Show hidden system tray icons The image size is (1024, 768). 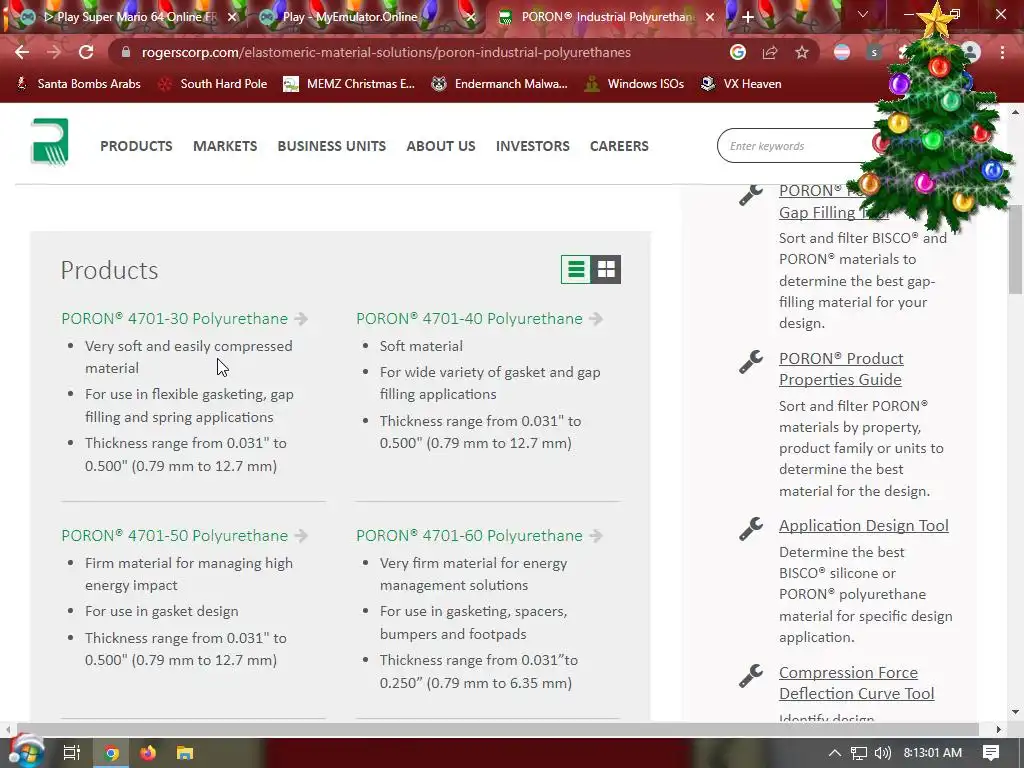click(x=834, y=753)
